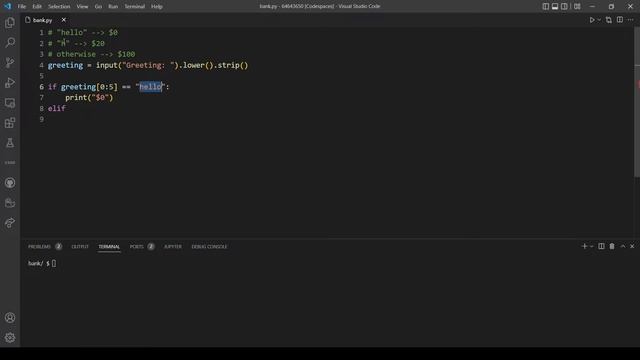
Task: Switch to the Jupyter panel tab
Action: coord(173,247)
